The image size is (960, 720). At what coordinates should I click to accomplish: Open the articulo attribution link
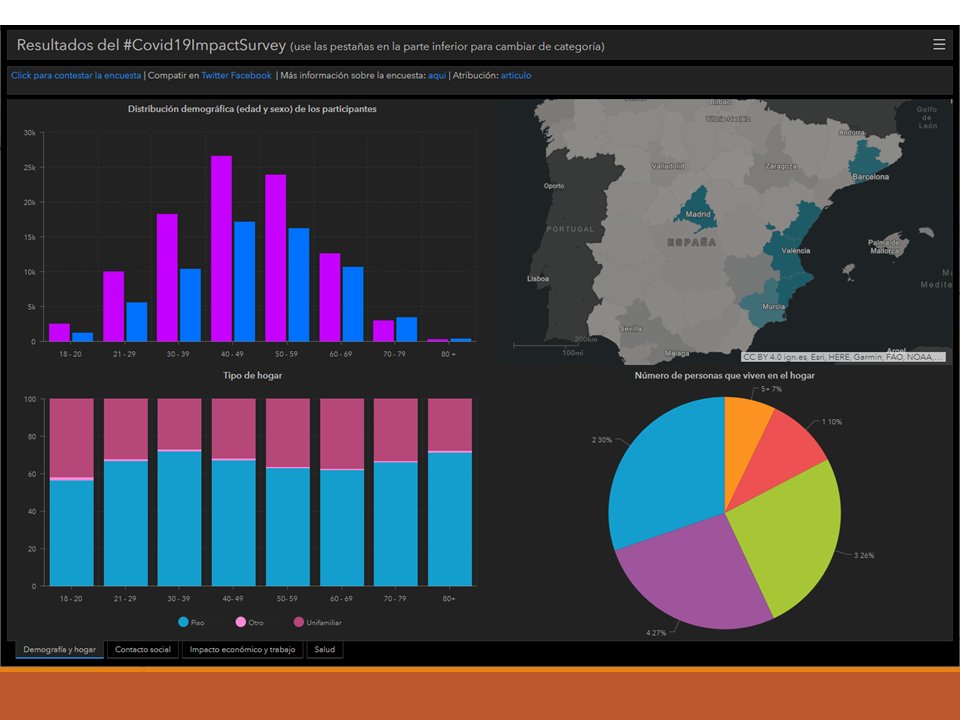tap(513, 74)
